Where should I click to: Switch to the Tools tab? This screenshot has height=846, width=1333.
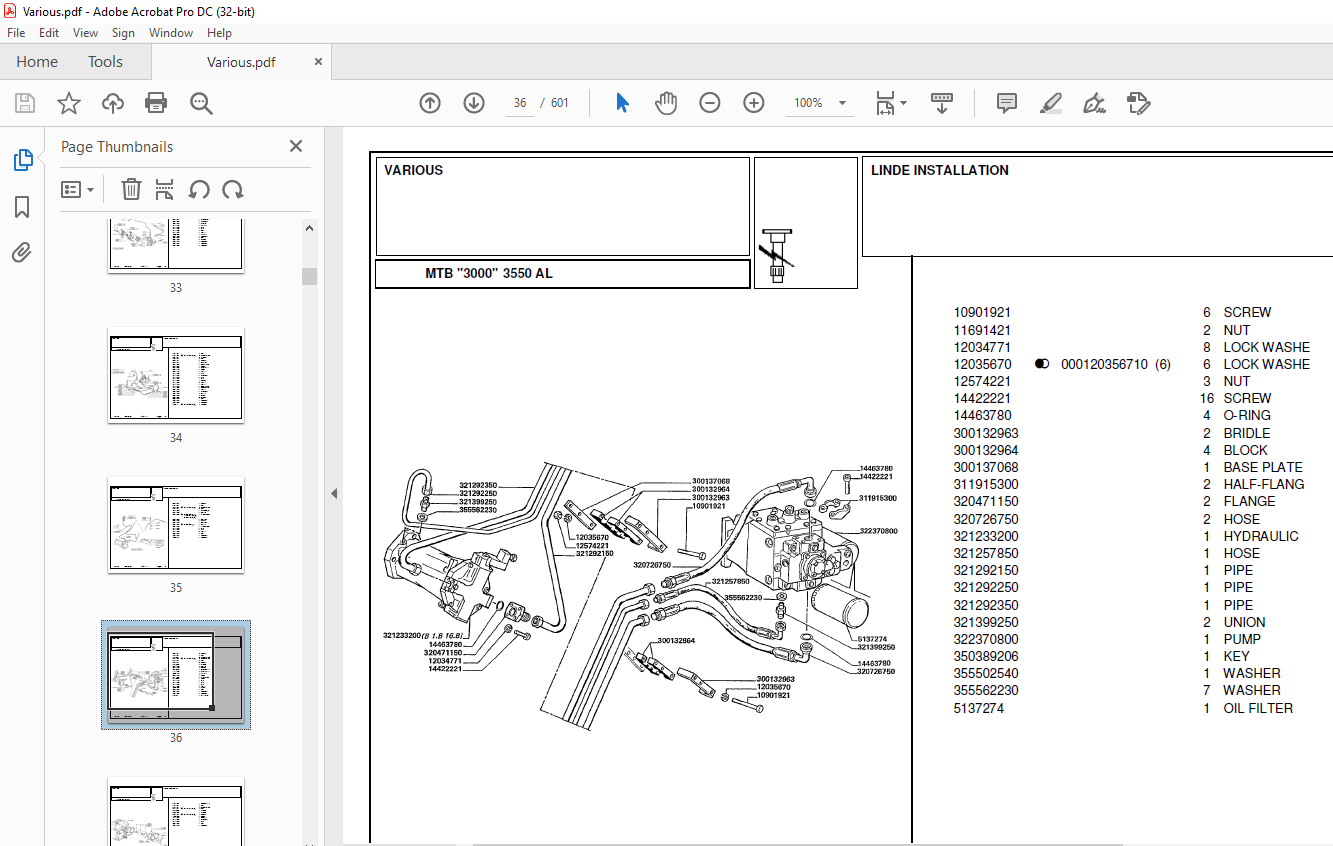coord(105,61)
